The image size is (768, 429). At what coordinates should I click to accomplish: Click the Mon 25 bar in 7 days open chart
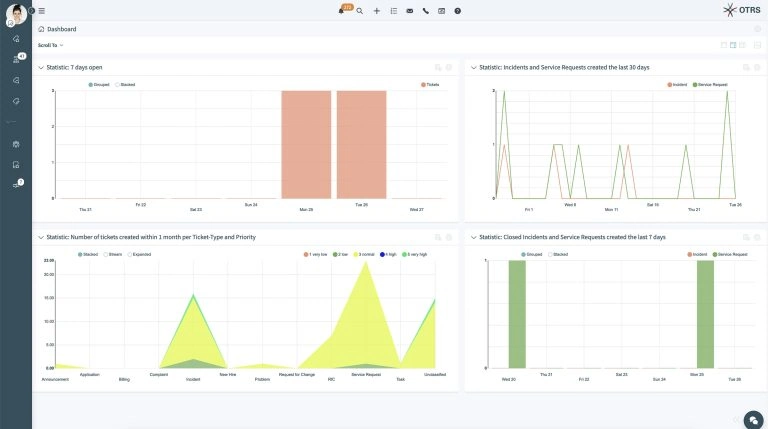(x=306, y=144)
